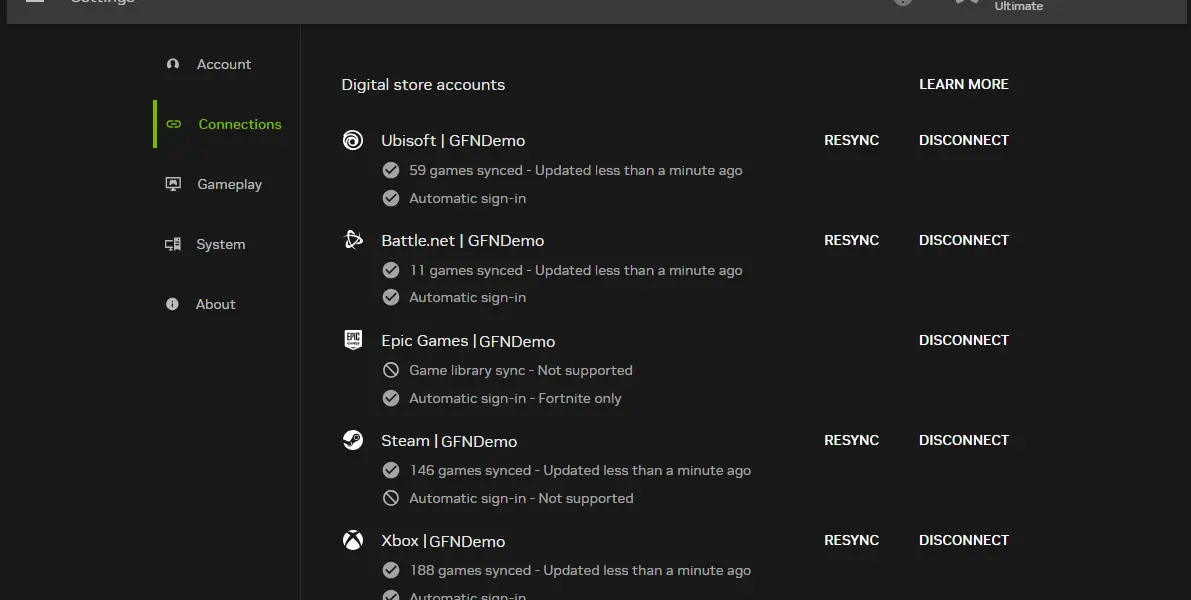Open the hamburger menu icon
The height and width of the screenshot is (600, 1191).
[x=34, y=2]
